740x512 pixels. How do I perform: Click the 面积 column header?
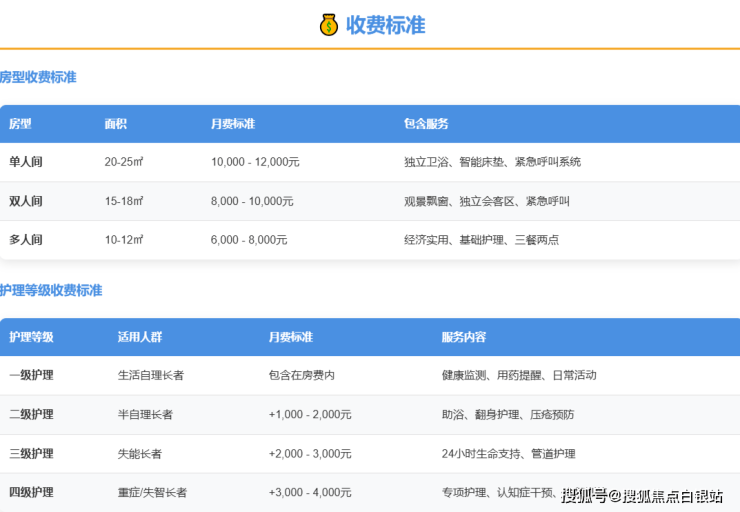coord(115,124)
